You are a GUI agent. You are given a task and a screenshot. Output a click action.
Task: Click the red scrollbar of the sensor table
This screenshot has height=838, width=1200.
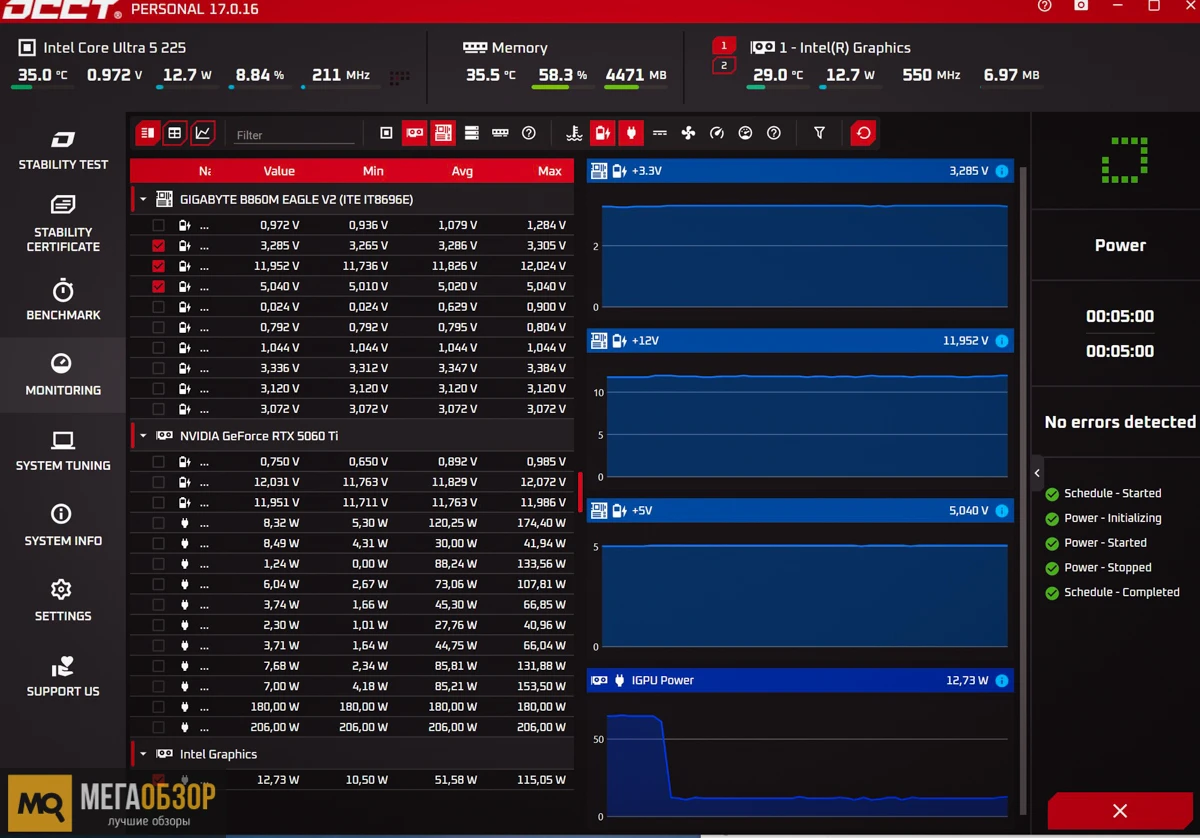(580, 492)
